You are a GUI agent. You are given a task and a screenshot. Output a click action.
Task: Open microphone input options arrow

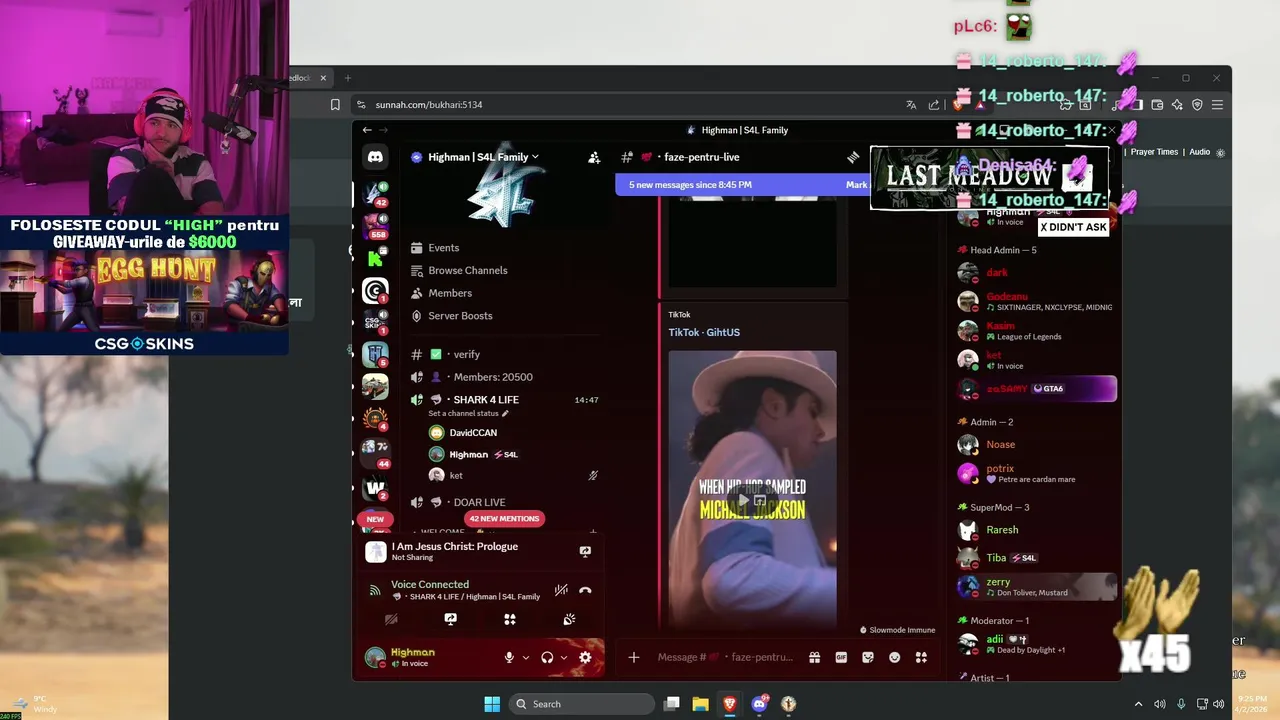pyautogui.click(x=525, y=657)
